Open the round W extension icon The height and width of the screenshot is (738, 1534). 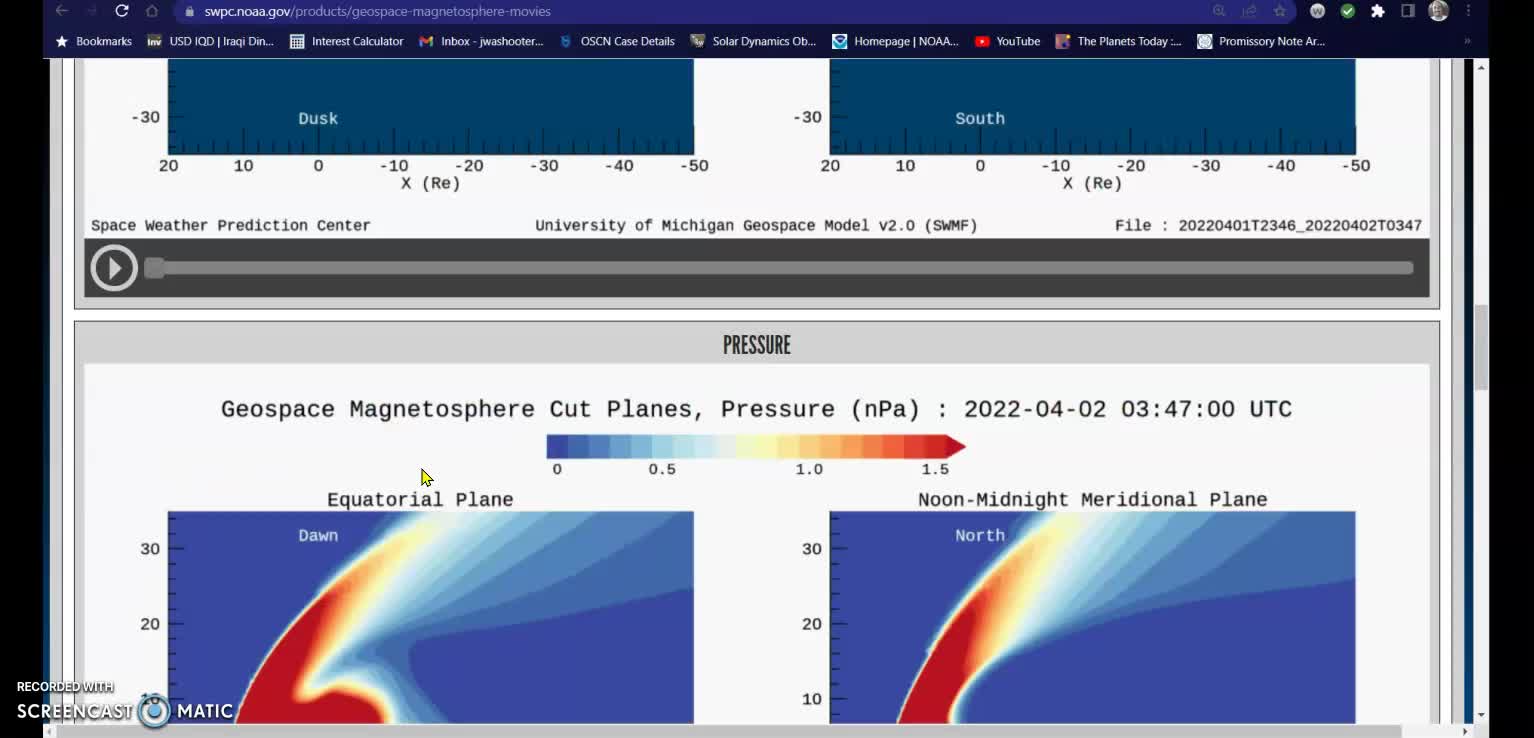pos(1318,11)
